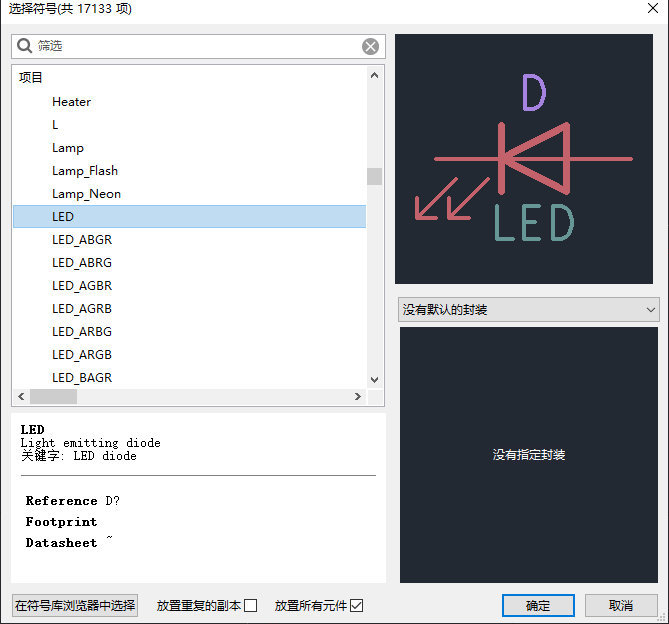
Task: Select the LED_ABGR symbol
Action: pyautogui.click(x=189, y=240)
